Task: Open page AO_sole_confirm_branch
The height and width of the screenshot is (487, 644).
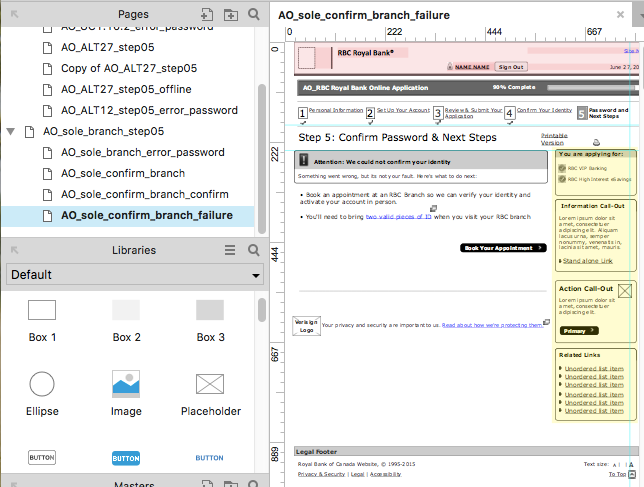Action: click(123, 173)
